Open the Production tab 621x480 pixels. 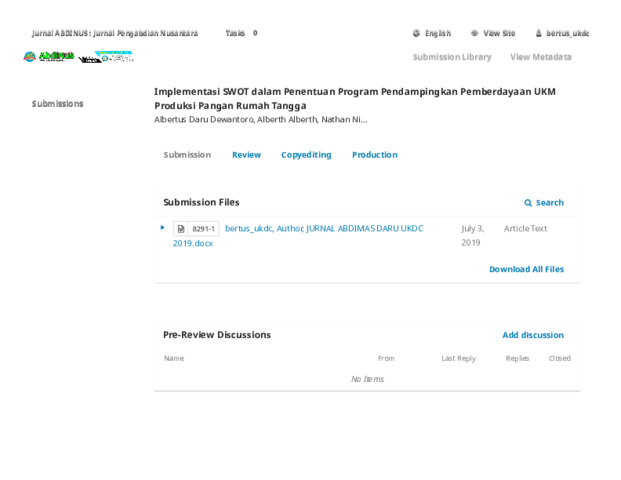(374, 155)
